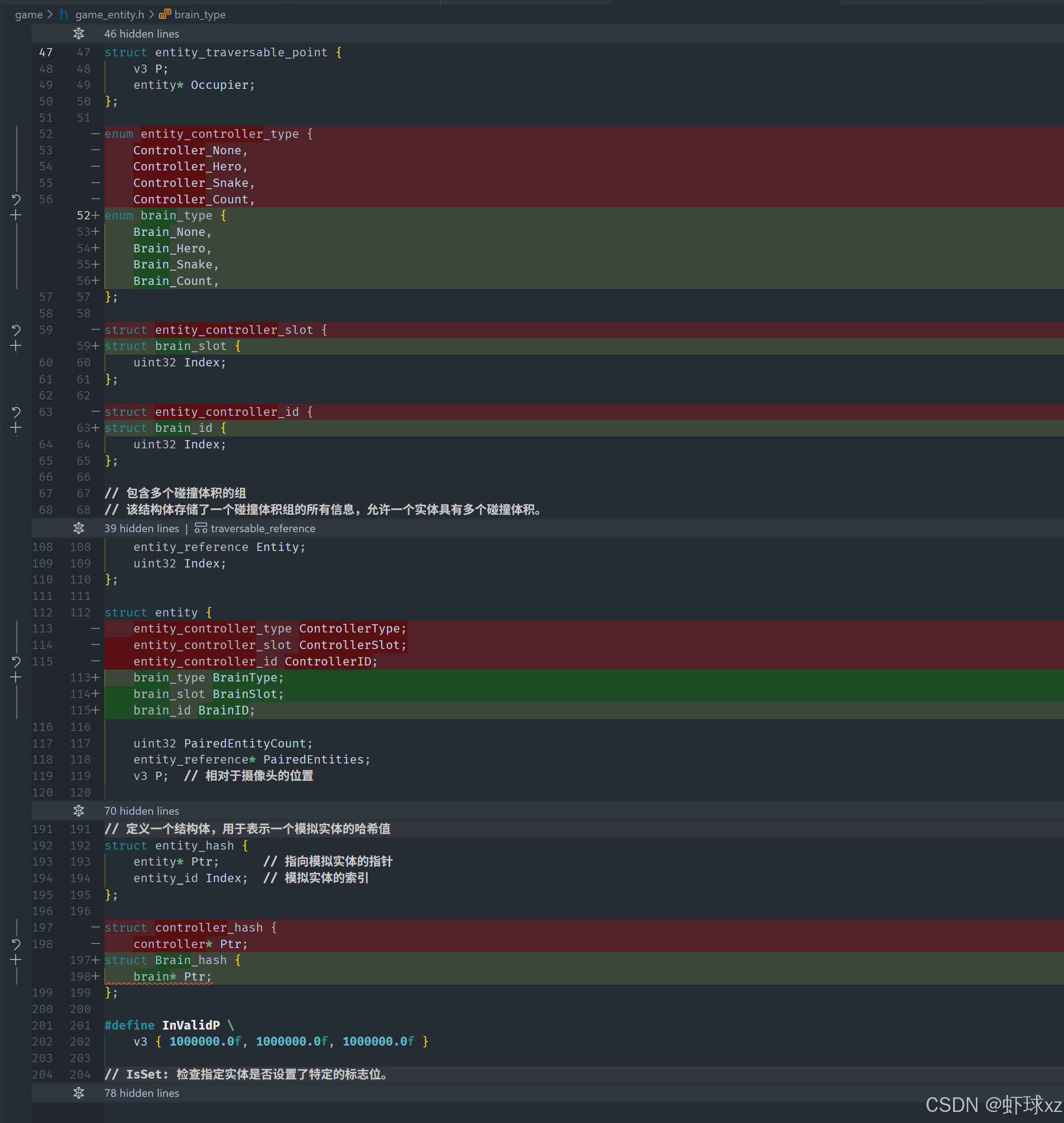Place cursor on brain* Ptr error line
This screenshot has height=1123, width=1064.
(172, 976)
